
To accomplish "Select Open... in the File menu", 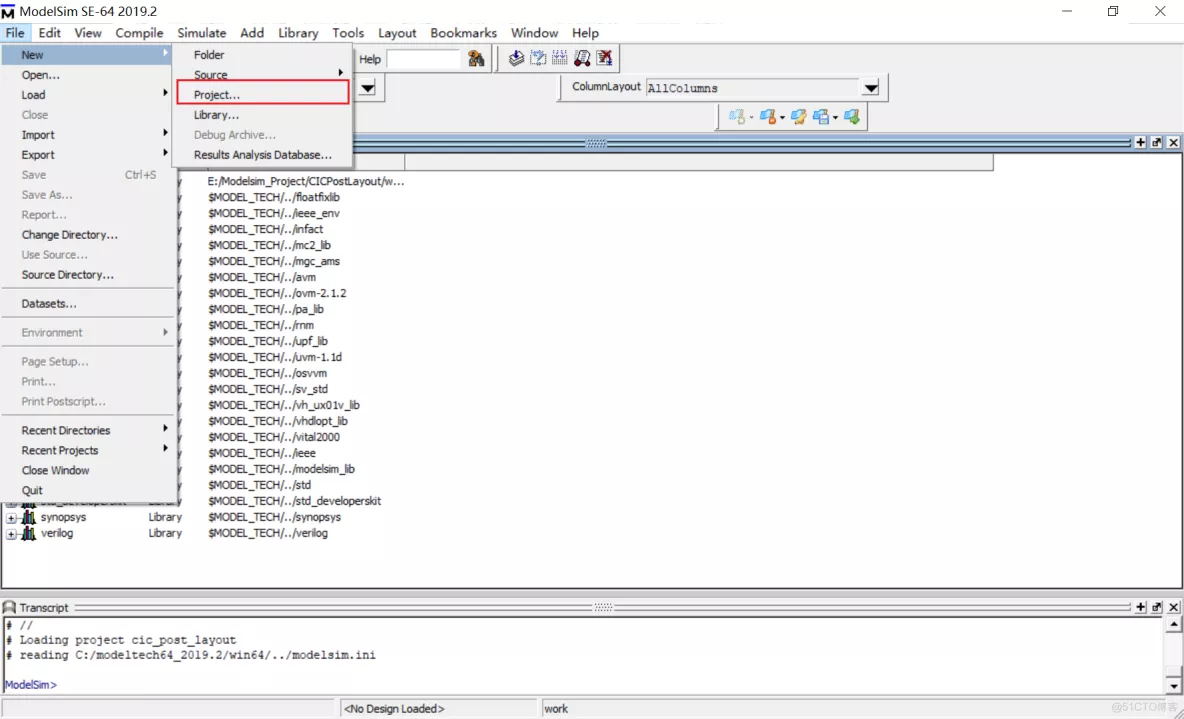I will click(x=88, y=75).
